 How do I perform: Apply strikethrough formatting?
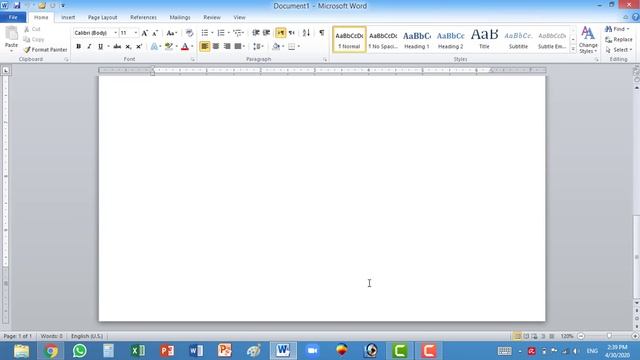tap(117, 47)
